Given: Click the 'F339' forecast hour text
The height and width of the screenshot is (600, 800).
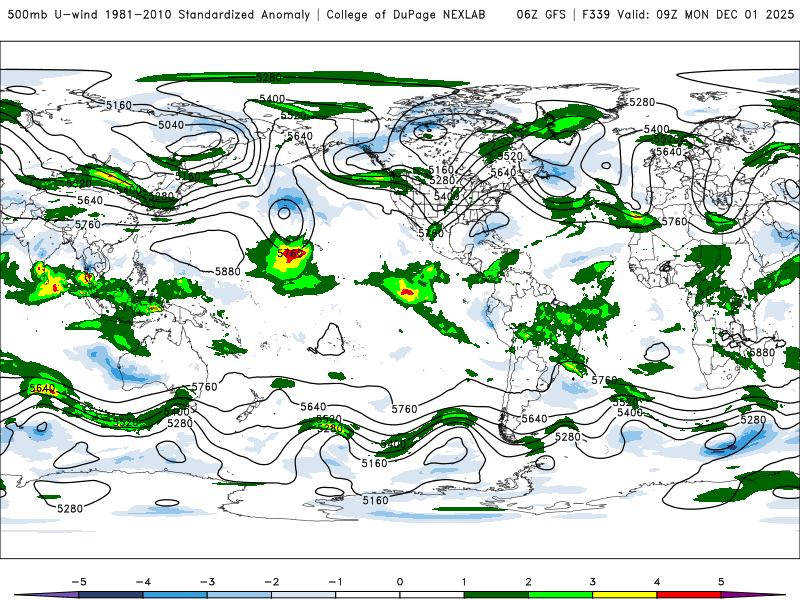Looking at the screenshot, I should tap(596, 14).
